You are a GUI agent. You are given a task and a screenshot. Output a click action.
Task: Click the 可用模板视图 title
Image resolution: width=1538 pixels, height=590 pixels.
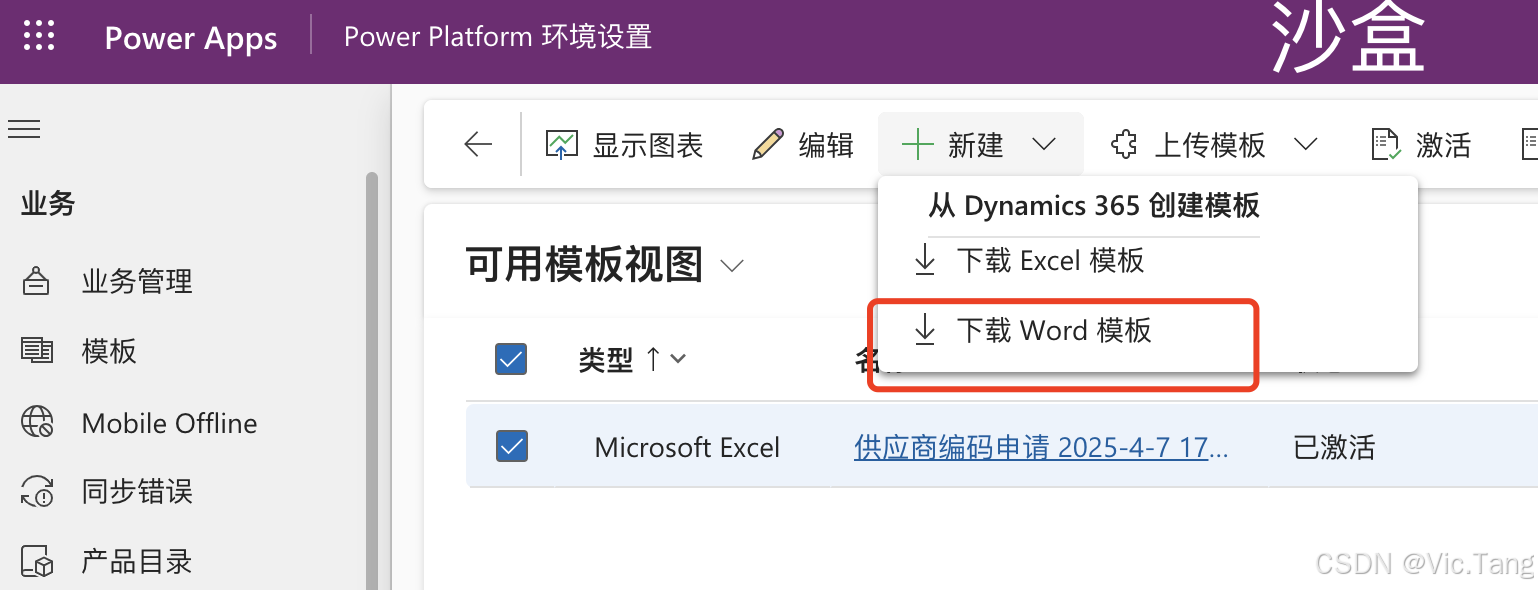point(584,265)
